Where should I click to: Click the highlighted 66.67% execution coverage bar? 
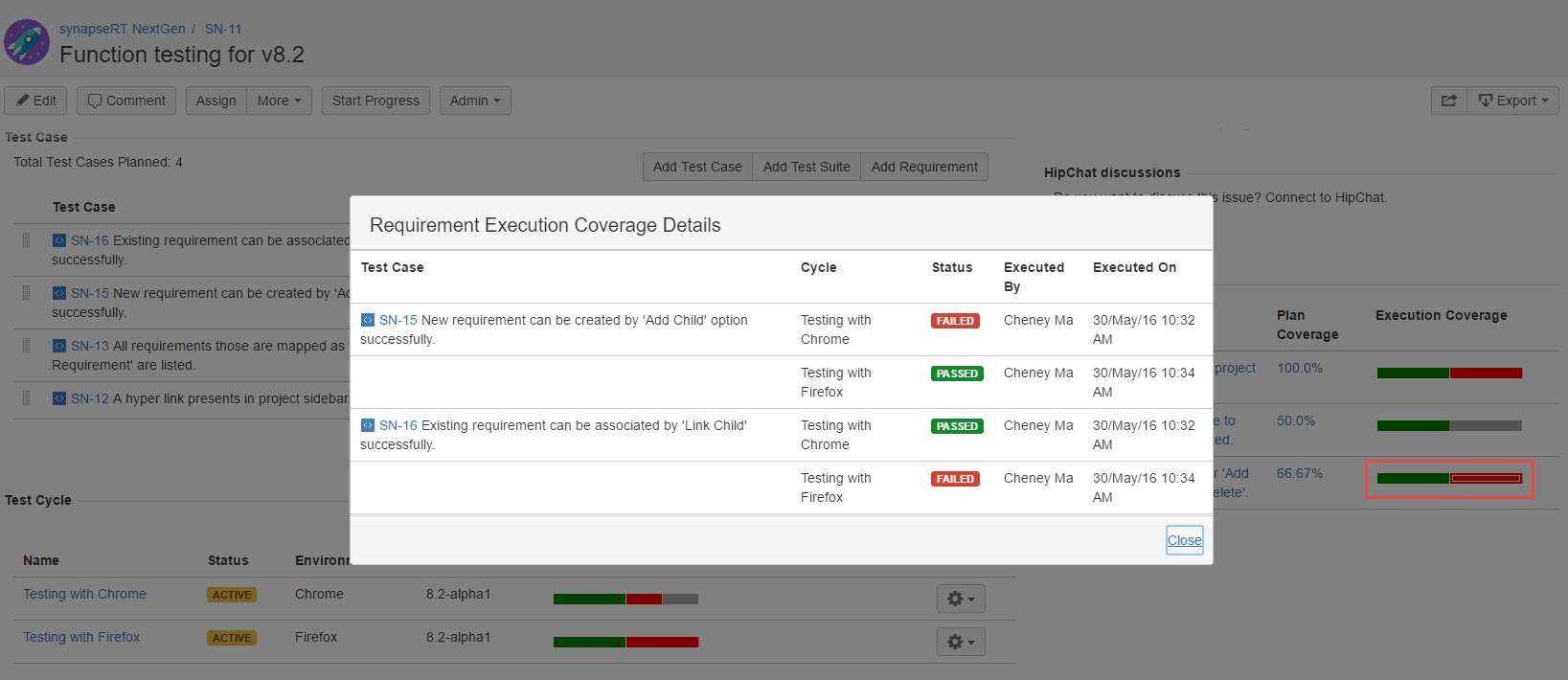(x=1449, y=478)
